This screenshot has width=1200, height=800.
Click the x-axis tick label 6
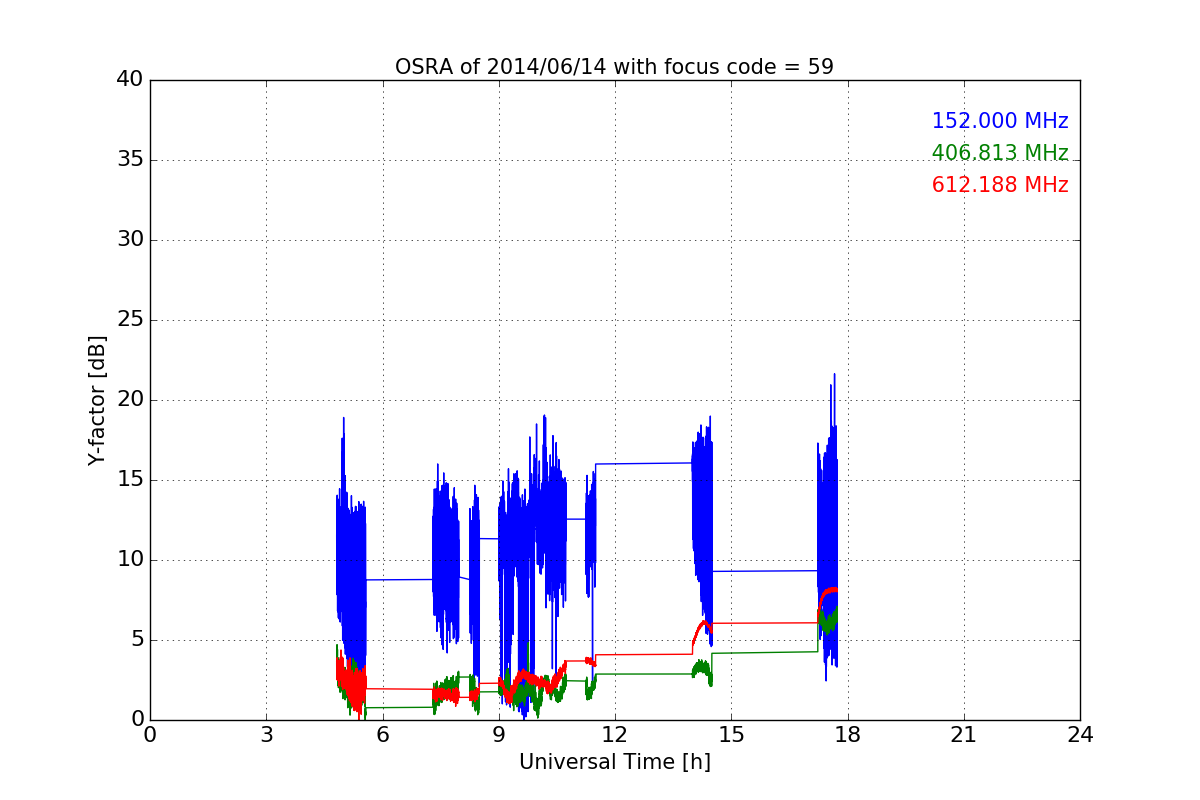tap(382, 735)
